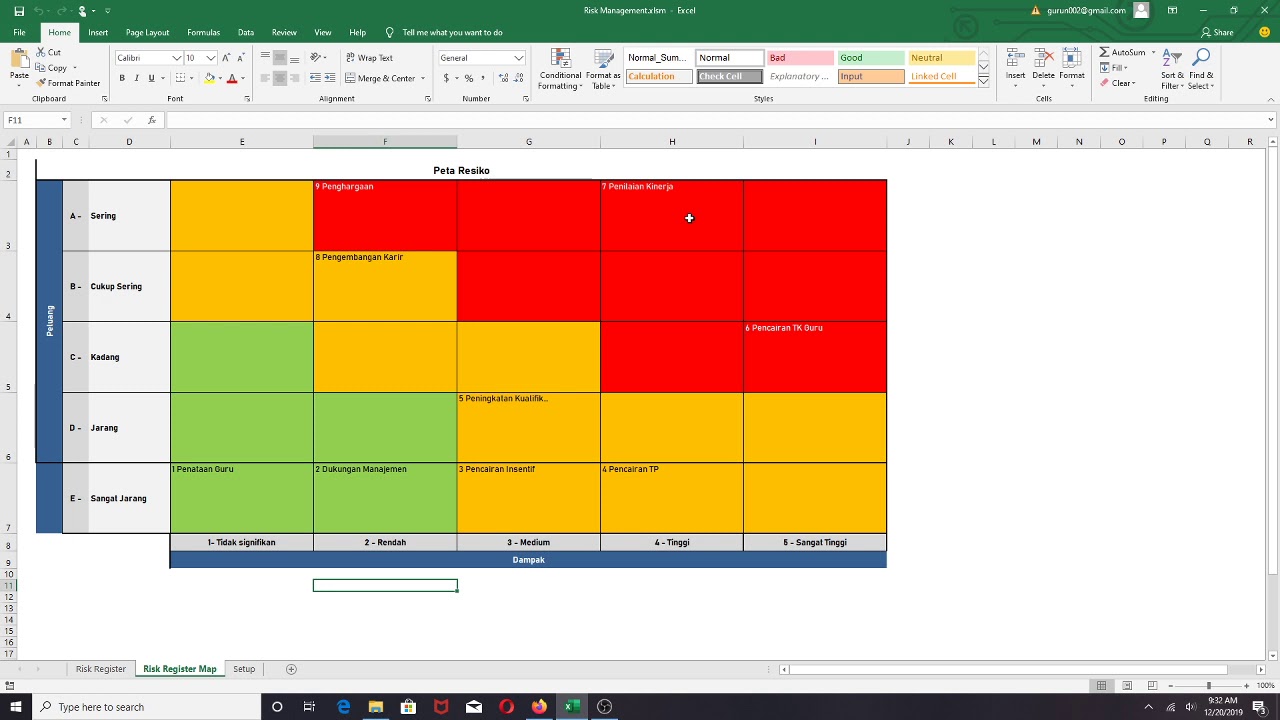This screenshot has width=1280, height=720.
Task: Click the Copy button
Action: [53, 68]
